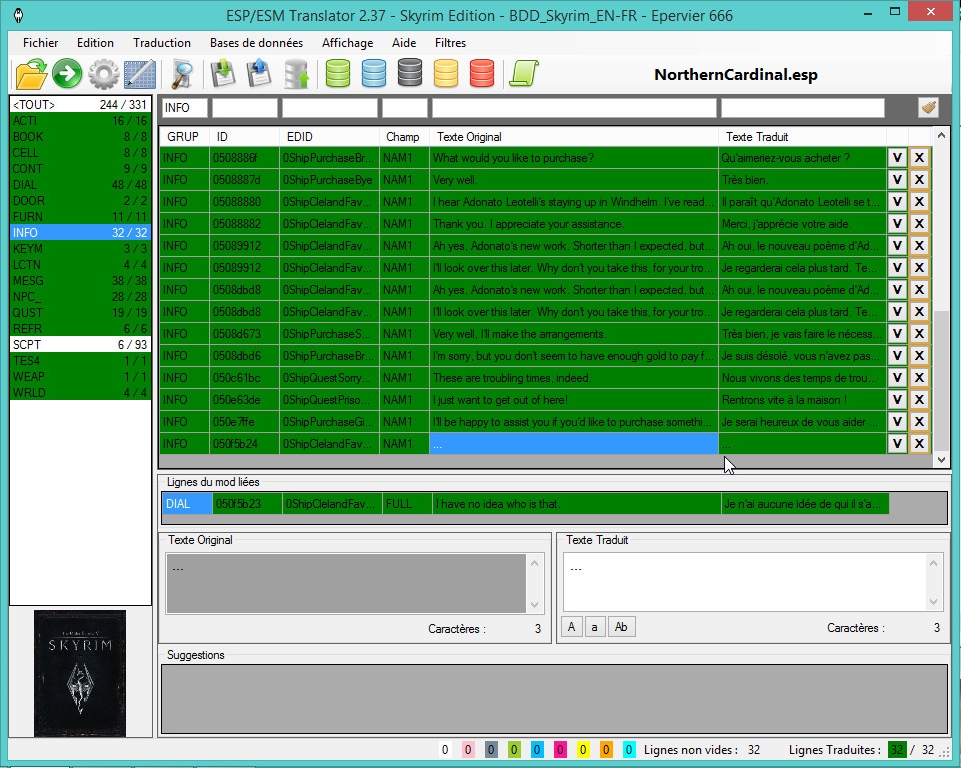Open a file with the folder icon
The image size is (961, 768).
[x=31, y=74]
